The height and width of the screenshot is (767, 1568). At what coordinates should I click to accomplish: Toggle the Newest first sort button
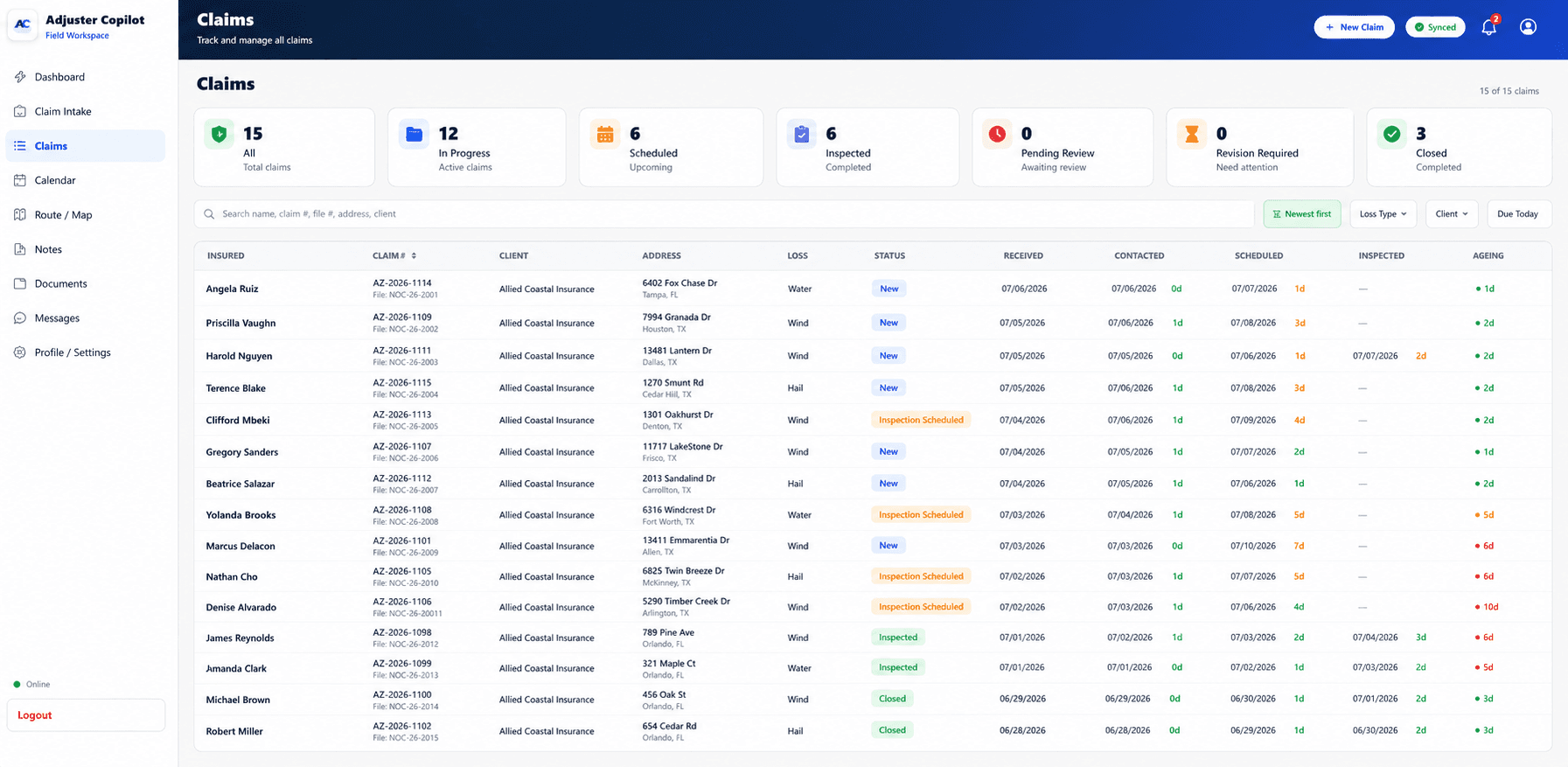tap(1302, 214)
